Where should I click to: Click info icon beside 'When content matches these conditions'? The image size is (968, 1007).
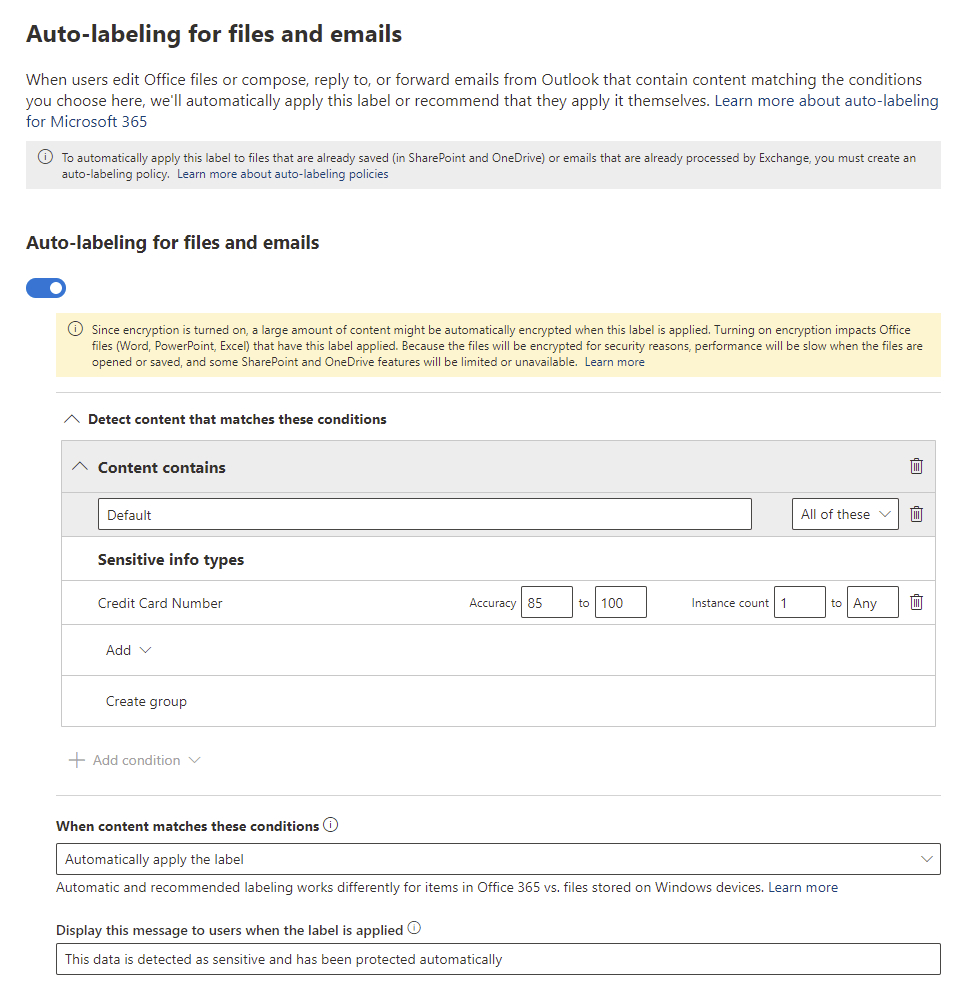pos(331,826)
